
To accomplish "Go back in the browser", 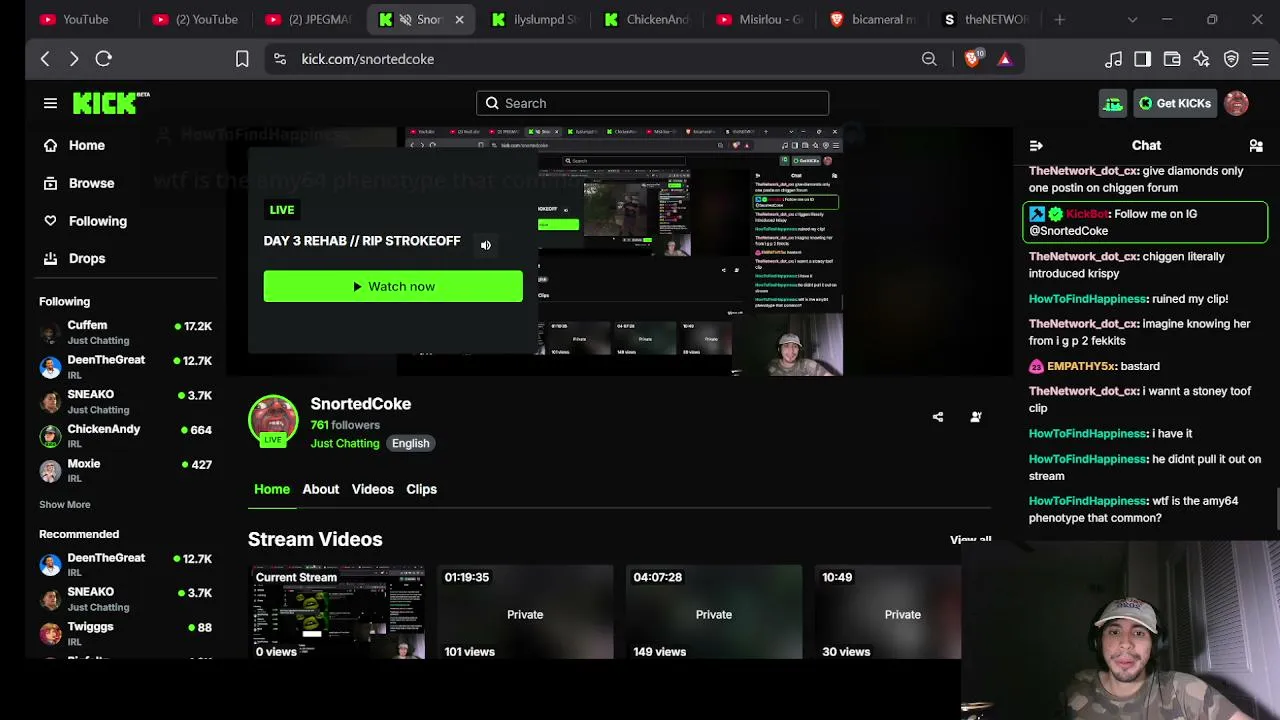I will click(x=45, y=59).
